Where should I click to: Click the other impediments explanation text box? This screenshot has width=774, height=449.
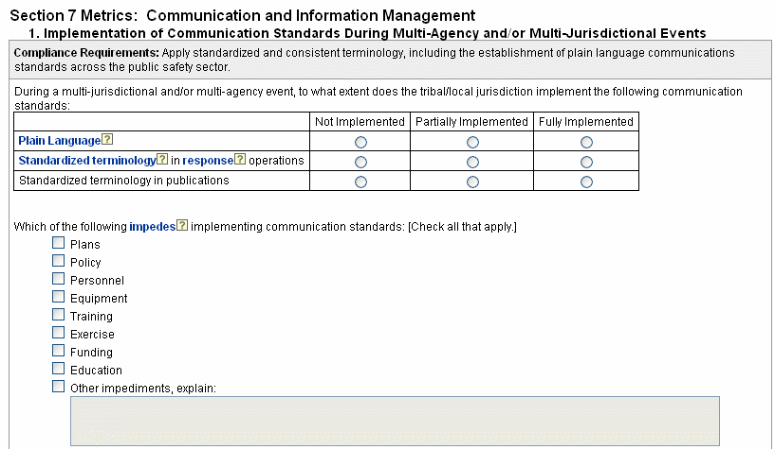pos(394,420)
